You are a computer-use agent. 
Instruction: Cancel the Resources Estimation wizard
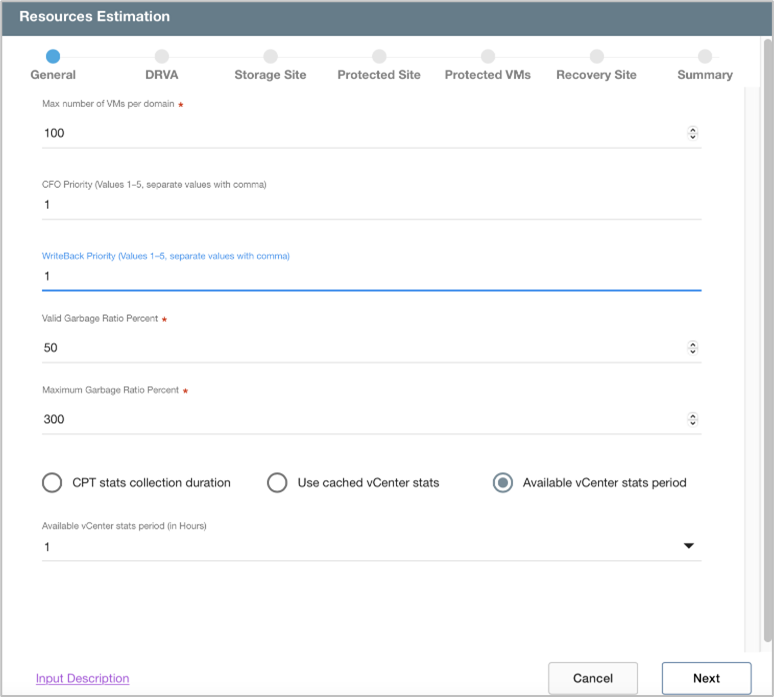593,678
